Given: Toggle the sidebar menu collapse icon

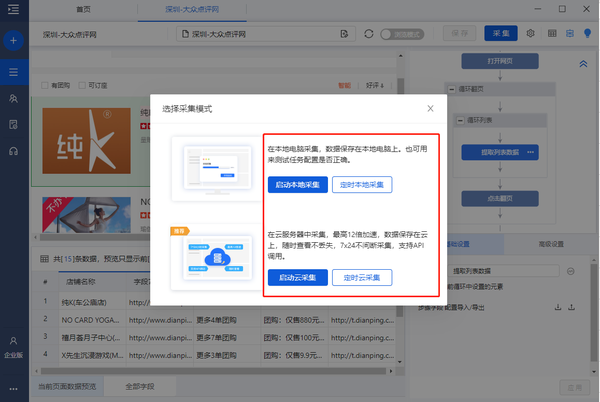Looking at the screenshot, I should pyautogui.click(x=13, y=9).
